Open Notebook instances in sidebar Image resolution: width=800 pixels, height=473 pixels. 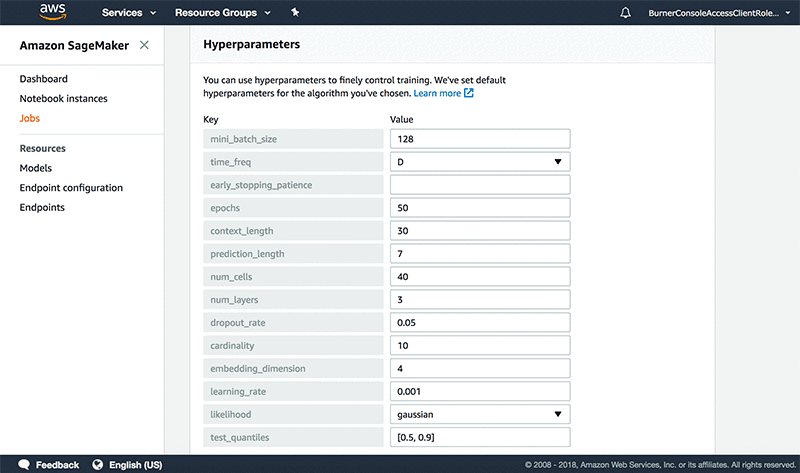coord(63,98)
